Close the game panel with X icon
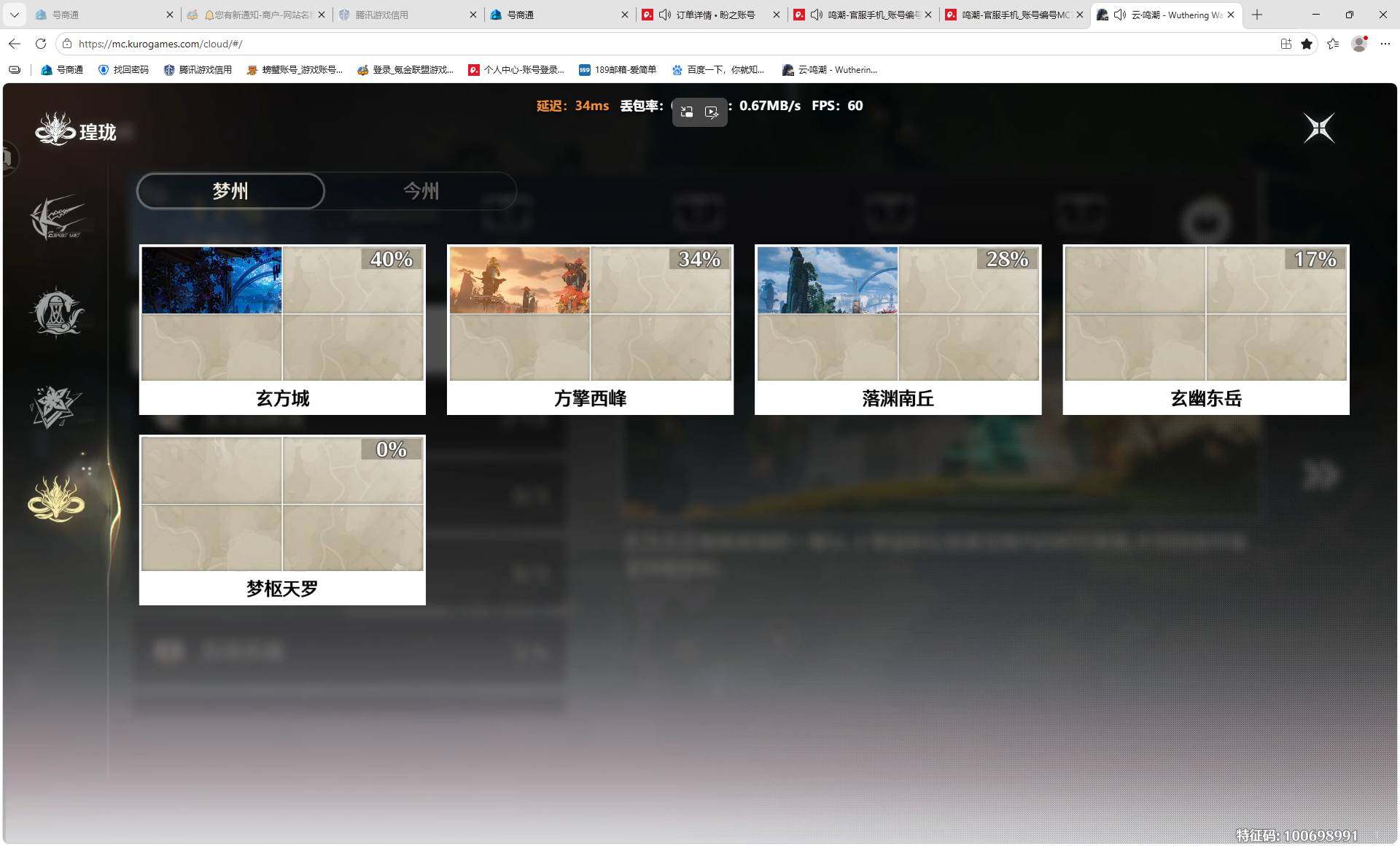 1319,128
